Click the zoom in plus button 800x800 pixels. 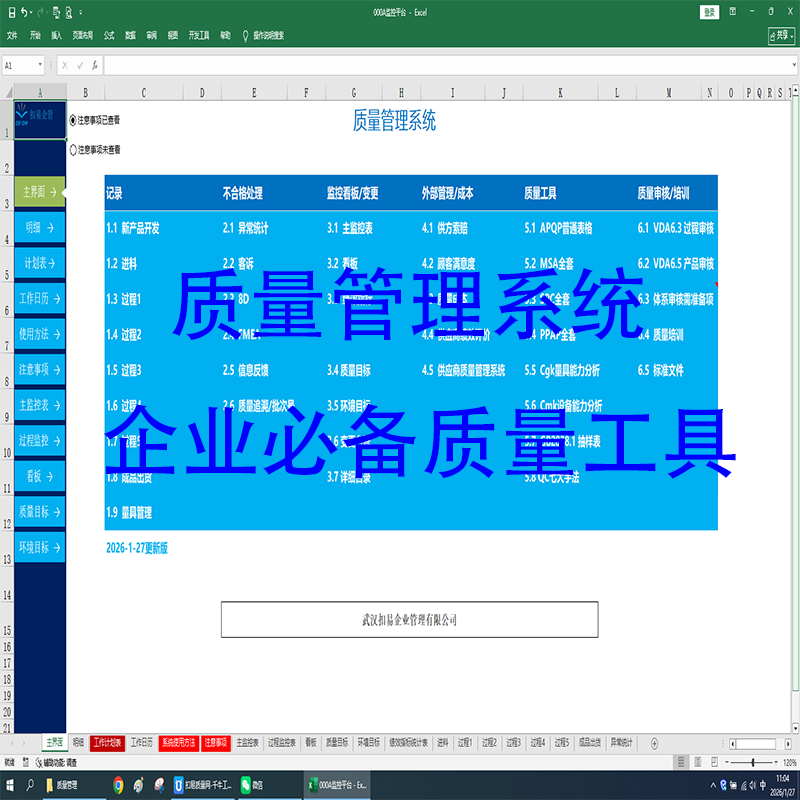(x=776, y=762)
